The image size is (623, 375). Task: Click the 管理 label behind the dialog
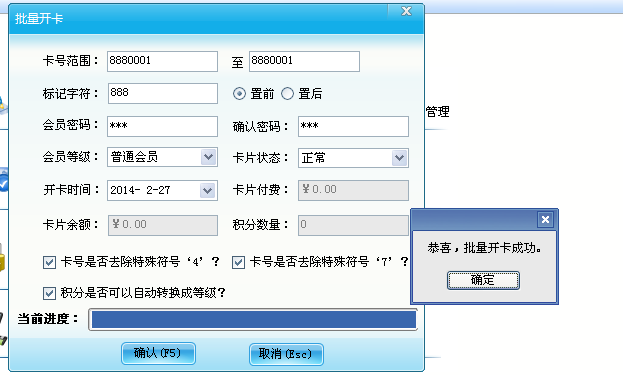[437, 112]
